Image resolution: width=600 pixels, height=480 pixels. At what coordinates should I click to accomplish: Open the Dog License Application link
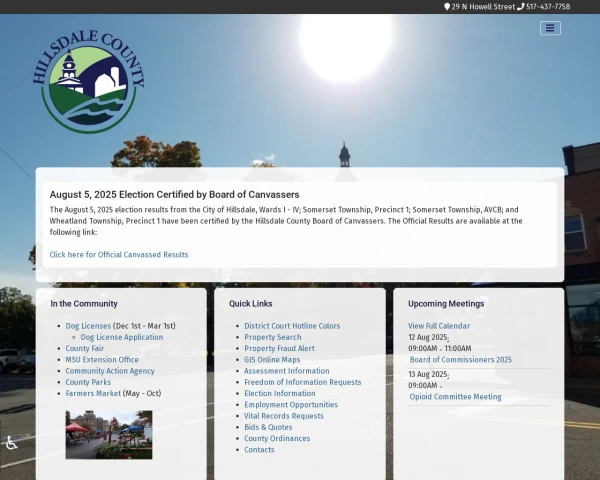[x=122, y=337]
